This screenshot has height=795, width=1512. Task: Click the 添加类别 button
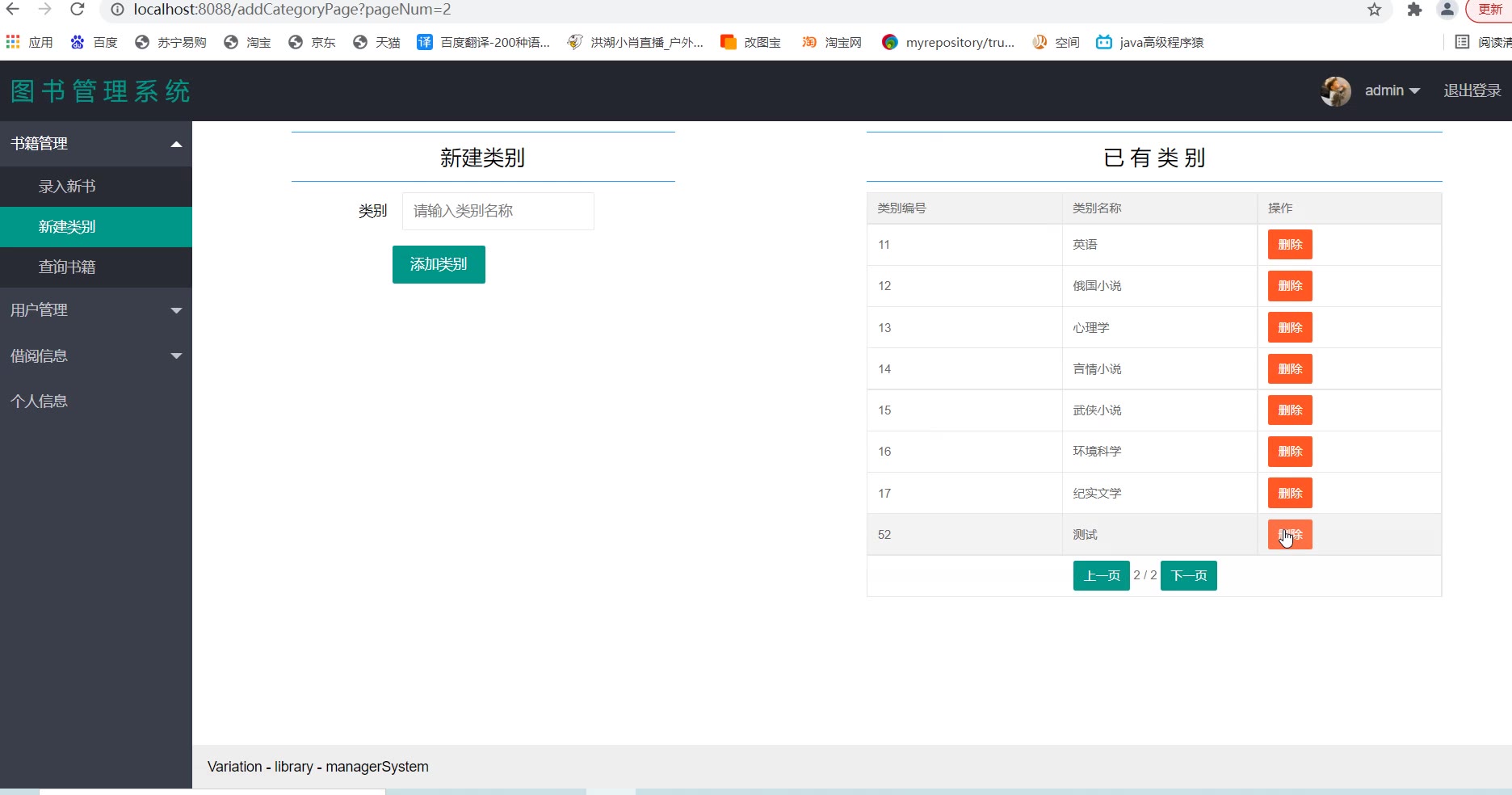coord(439,265)
